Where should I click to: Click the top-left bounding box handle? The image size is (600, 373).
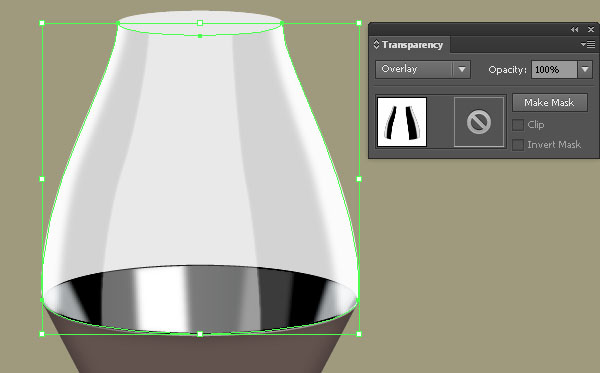[x=42, y=23]
